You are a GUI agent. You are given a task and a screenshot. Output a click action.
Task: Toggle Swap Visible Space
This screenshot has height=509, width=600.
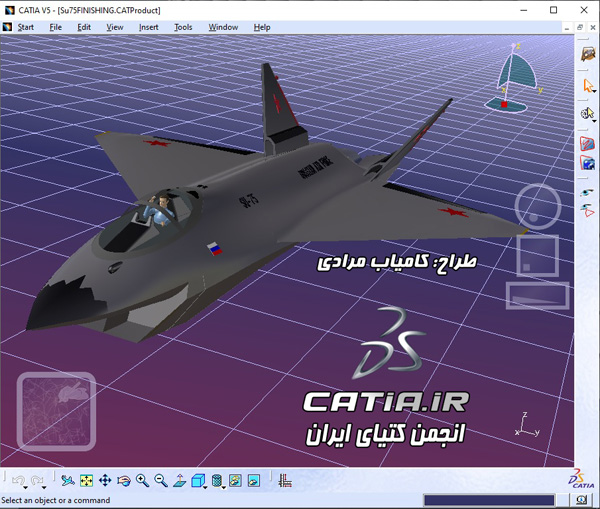(x=254, y=480)
